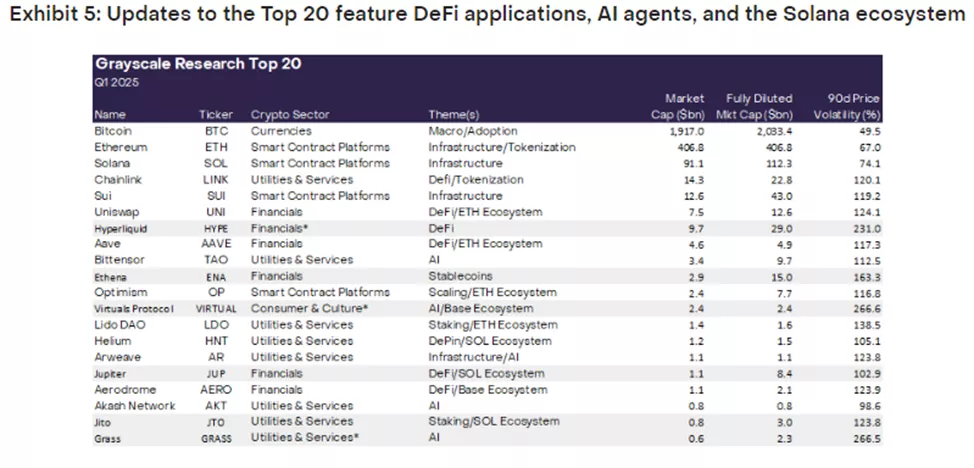The height and width of the screenshot is (468, 974).
Task: Click the 'Utilities & Services*' cell for Grass
Action: click(x=306, y=438)
